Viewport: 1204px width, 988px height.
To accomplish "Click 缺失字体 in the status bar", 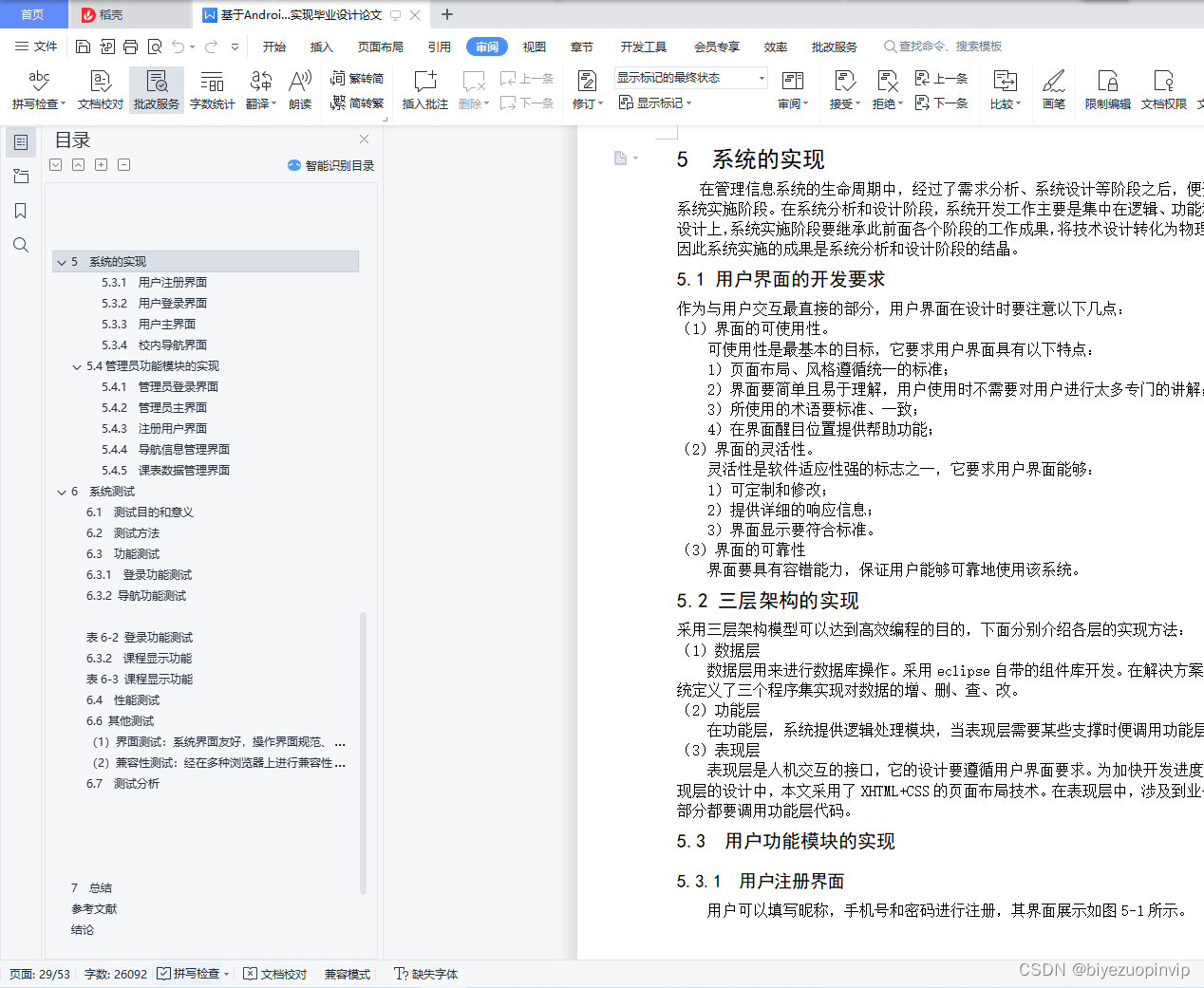I will (433, 974).
